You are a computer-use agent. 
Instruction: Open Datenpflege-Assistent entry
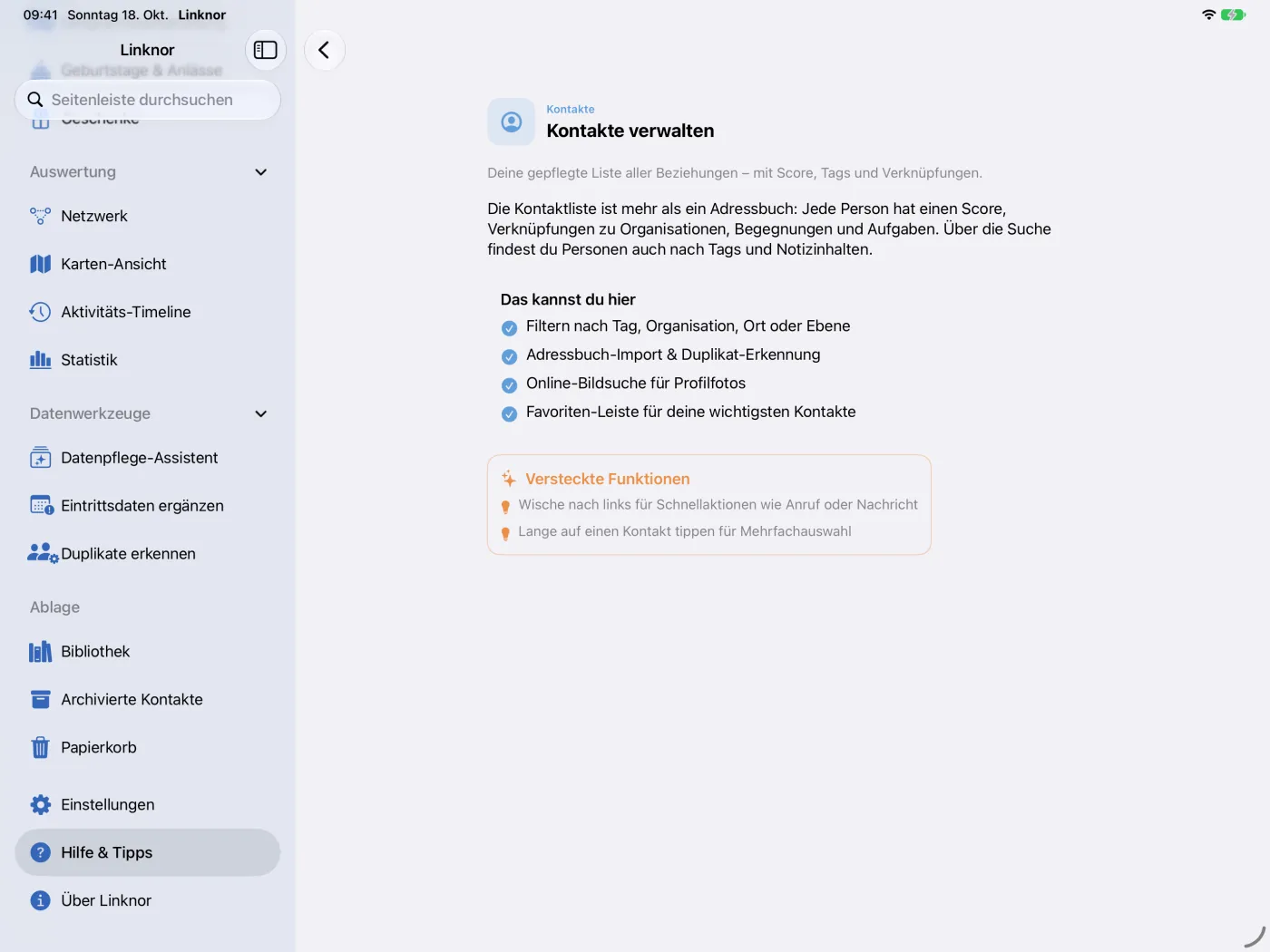point(148,458)
